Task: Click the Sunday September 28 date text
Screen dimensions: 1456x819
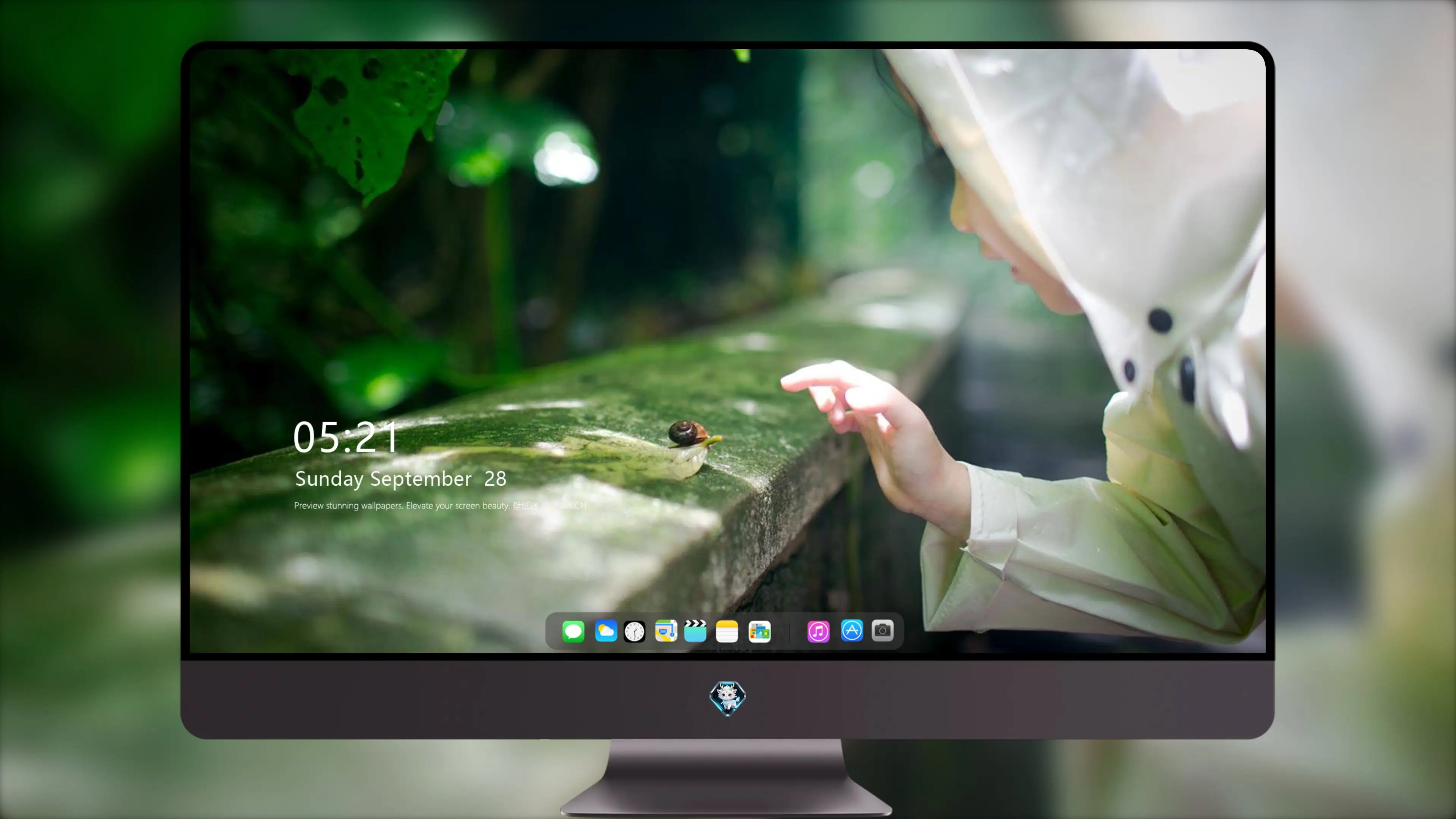Action: click(x=401, y=479)
